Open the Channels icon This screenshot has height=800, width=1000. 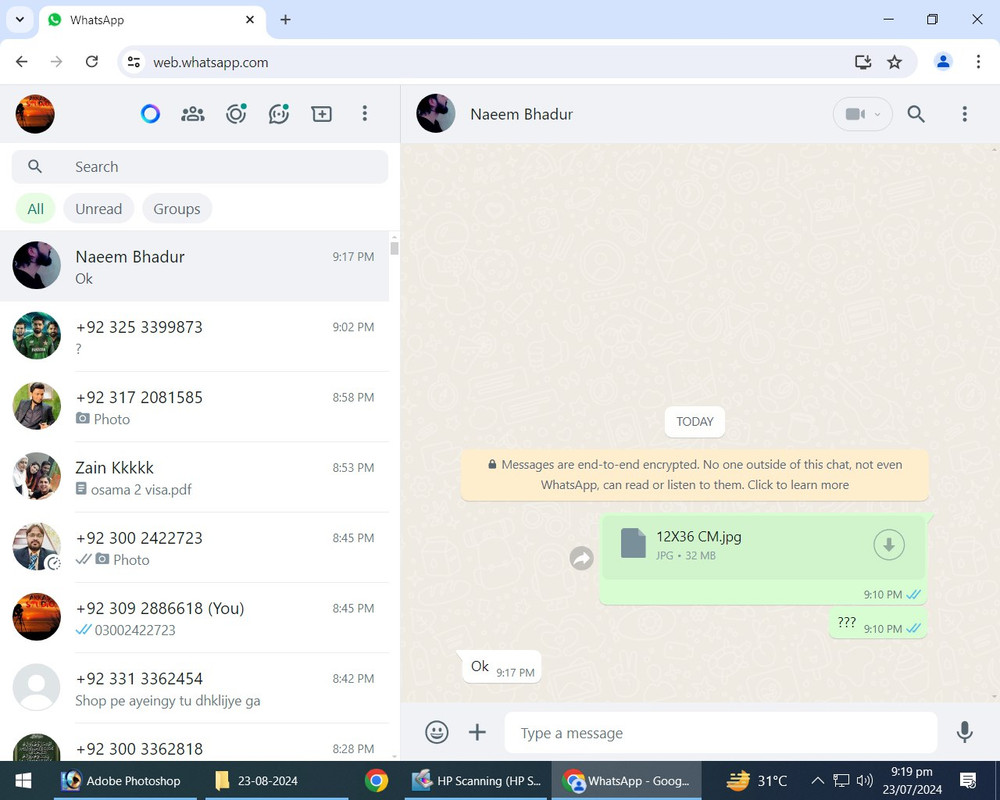pos(279,114)
